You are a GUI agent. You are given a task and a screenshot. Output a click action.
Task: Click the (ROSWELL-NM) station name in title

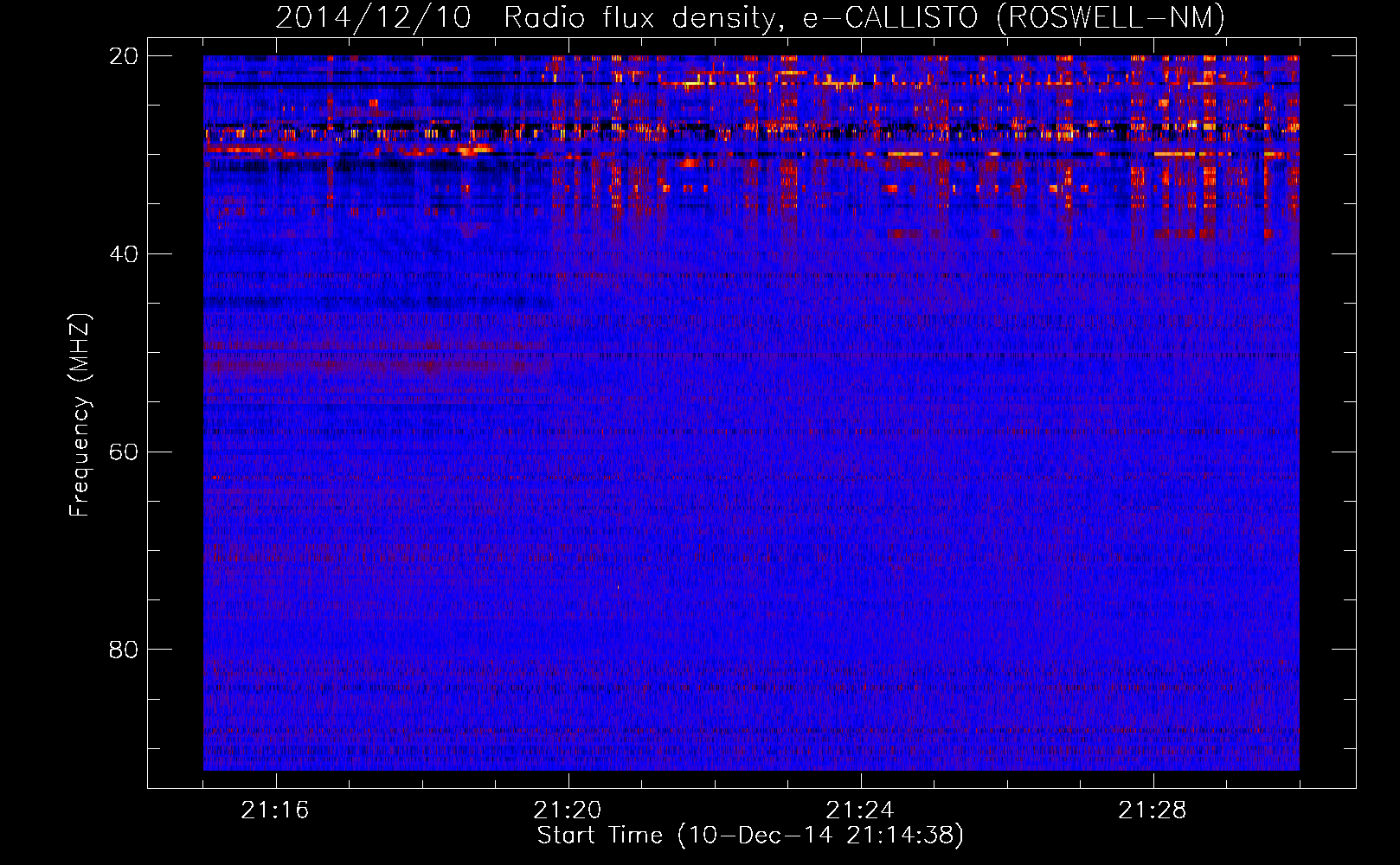(1110, 18)
